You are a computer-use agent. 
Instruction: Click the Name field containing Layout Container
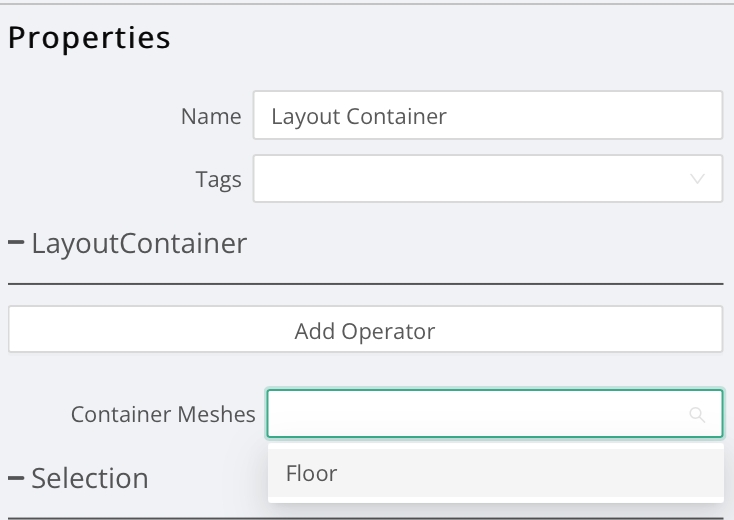(x=487, y=116)
